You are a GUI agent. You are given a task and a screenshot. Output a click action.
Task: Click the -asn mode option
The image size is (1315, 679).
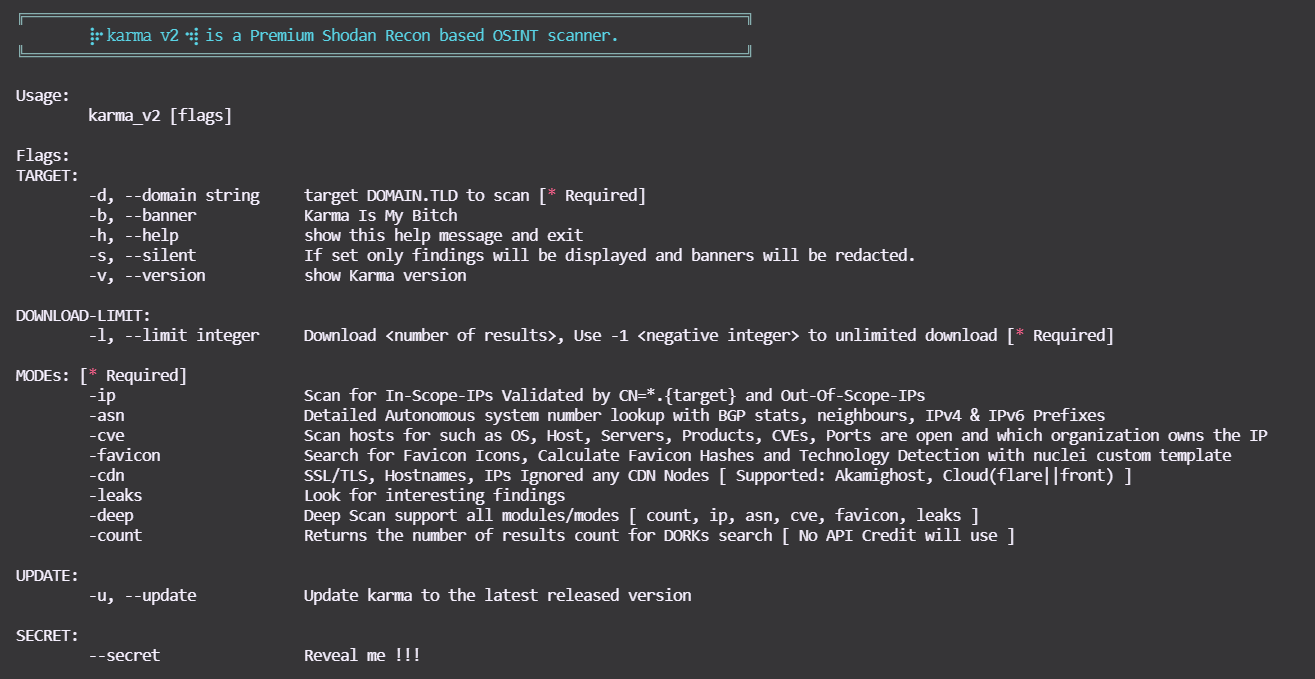click(106, 416)
